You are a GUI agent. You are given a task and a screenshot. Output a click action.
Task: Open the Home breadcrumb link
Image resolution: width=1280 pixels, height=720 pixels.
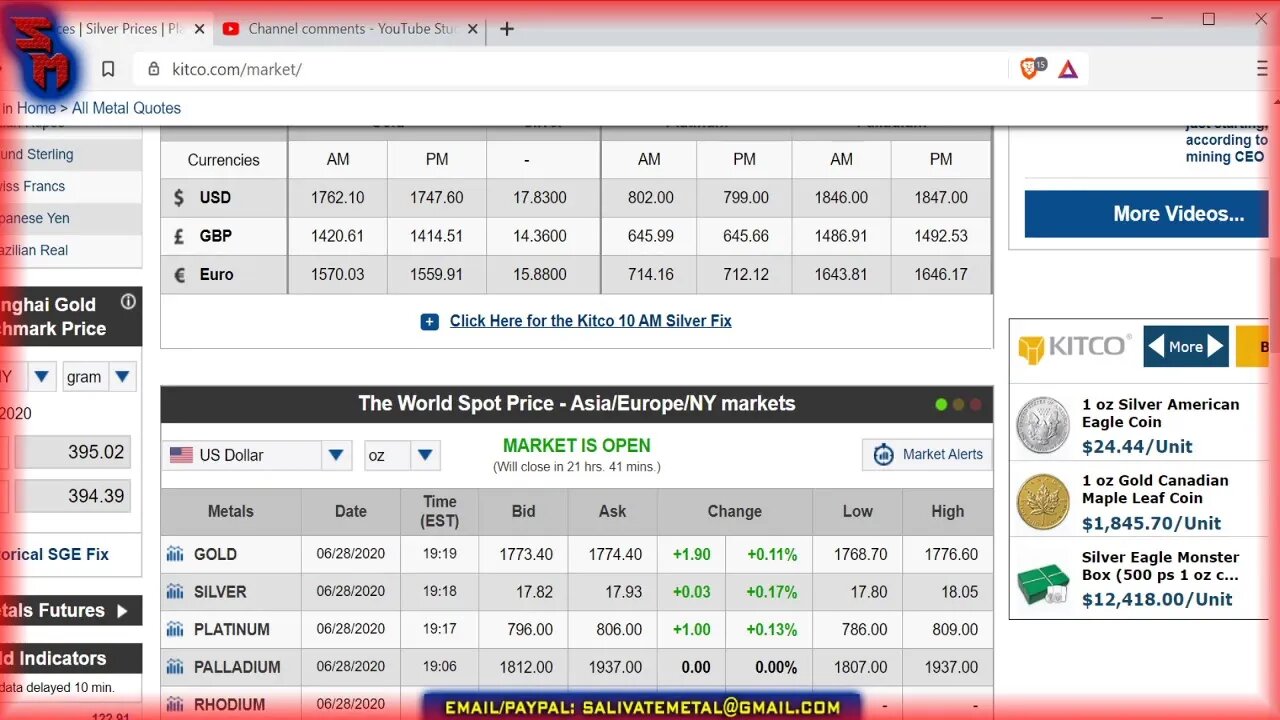coord(36,108)
